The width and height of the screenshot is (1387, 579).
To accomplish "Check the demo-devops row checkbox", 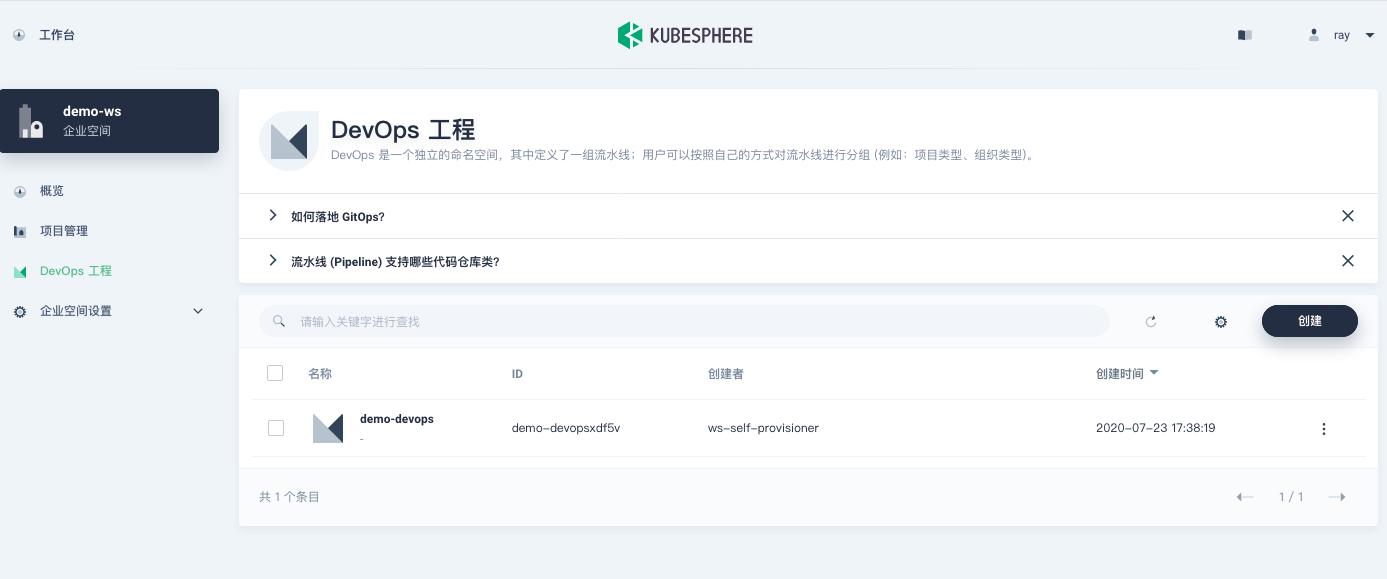I will (276, 428).
